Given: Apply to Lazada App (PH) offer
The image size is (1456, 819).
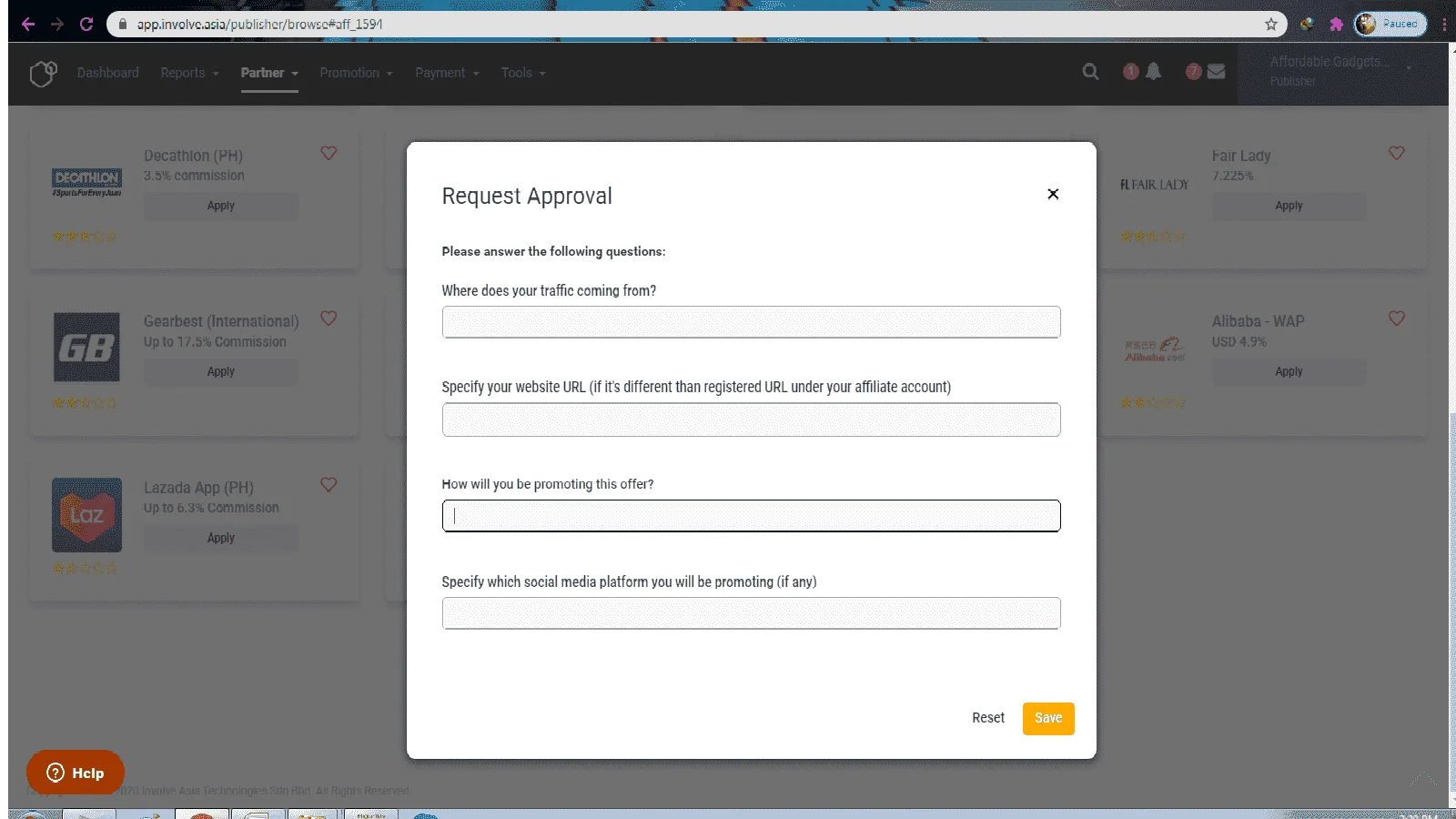Looking at the screenshot, I should (x=221, y=538).
